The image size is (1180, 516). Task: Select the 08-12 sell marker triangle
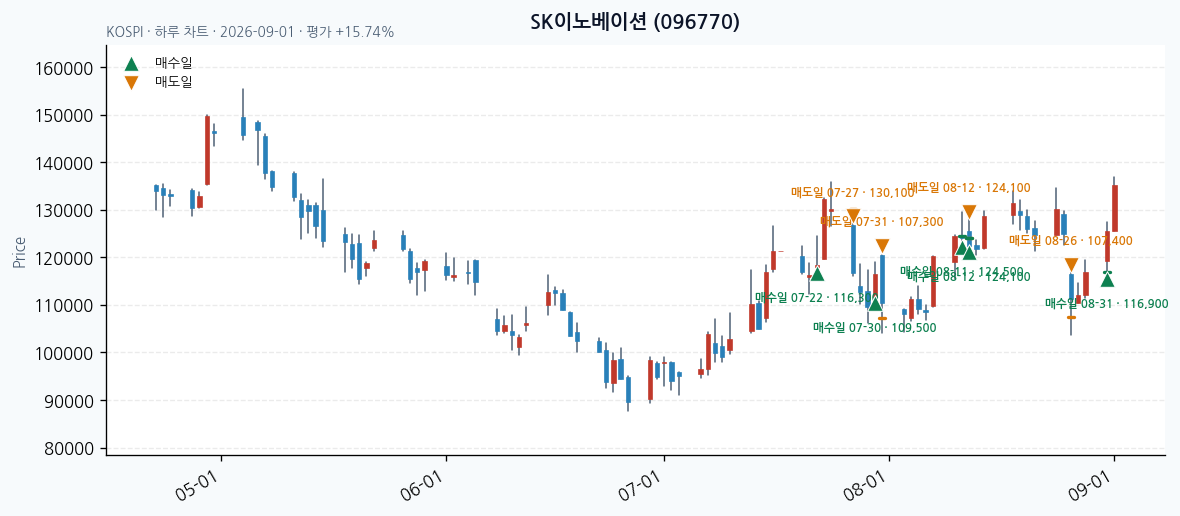click(969, 212)
